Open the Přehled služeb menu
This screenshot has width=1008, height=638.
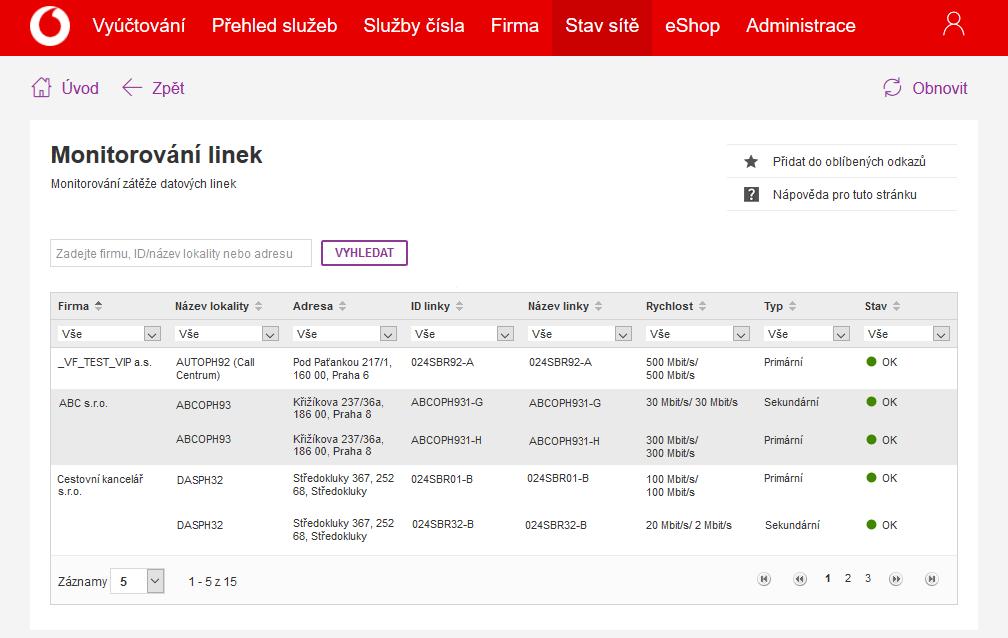(274, 26)
